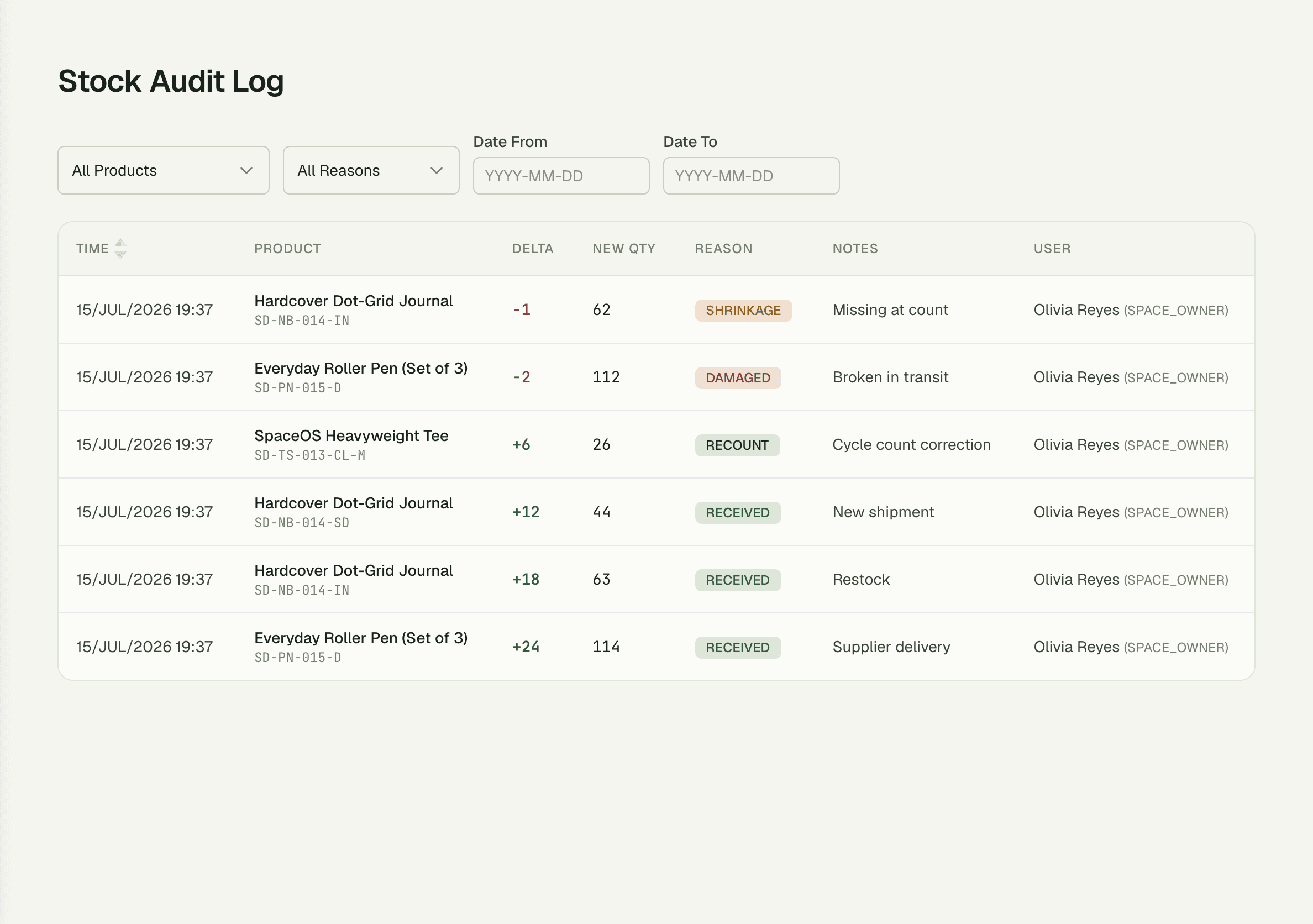Select SKU SD-TS-013-CL-M

310,456
